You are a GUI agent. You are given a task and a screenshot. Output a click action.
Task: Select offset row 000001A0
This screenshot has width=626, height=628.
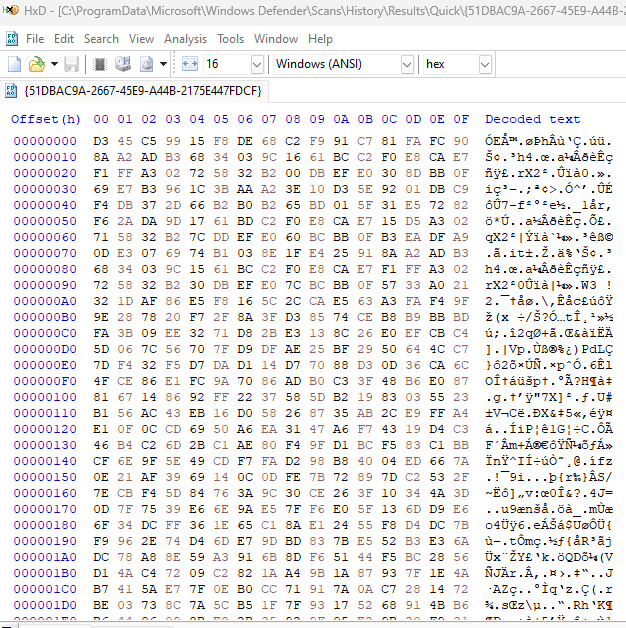coord(45,557)
